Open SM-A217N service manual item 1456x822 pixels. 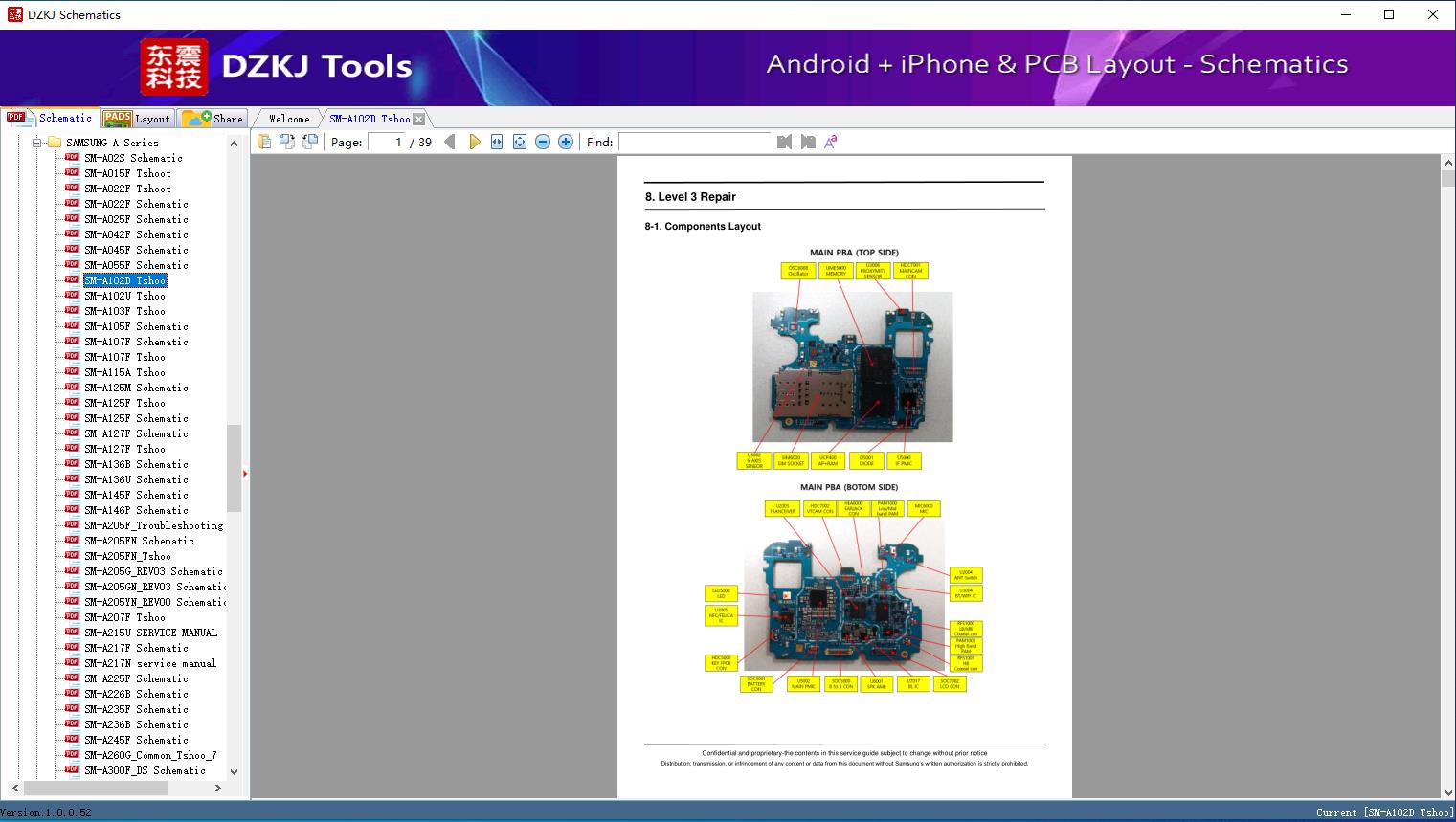[x=150, y=663]
